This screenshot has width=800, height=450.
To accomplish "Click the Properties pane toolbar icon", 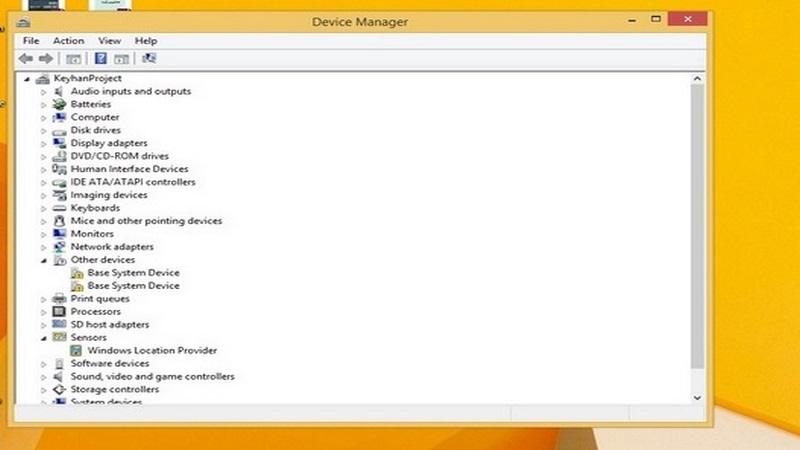I will click(x=121, y=59).
